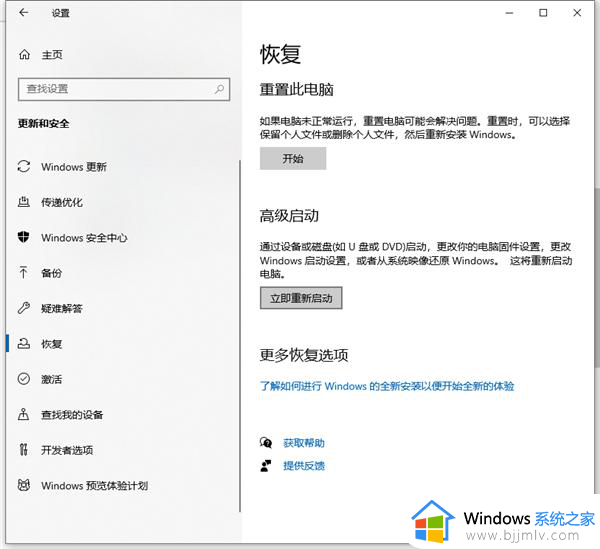Open the 备份 page

coord(51,273)
